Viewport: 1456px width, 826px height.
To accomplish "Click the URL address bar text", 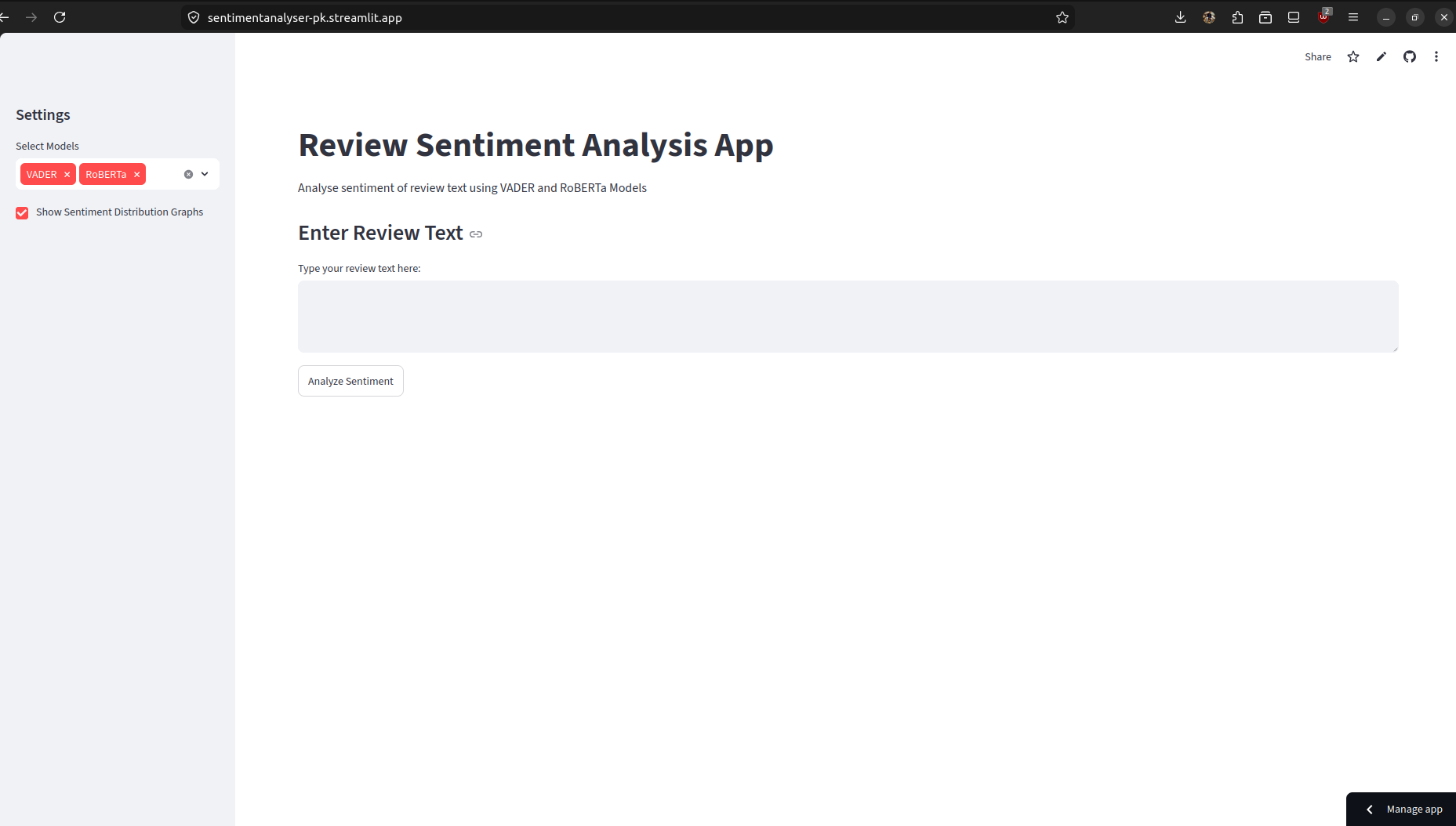I will tap(304, 17).
